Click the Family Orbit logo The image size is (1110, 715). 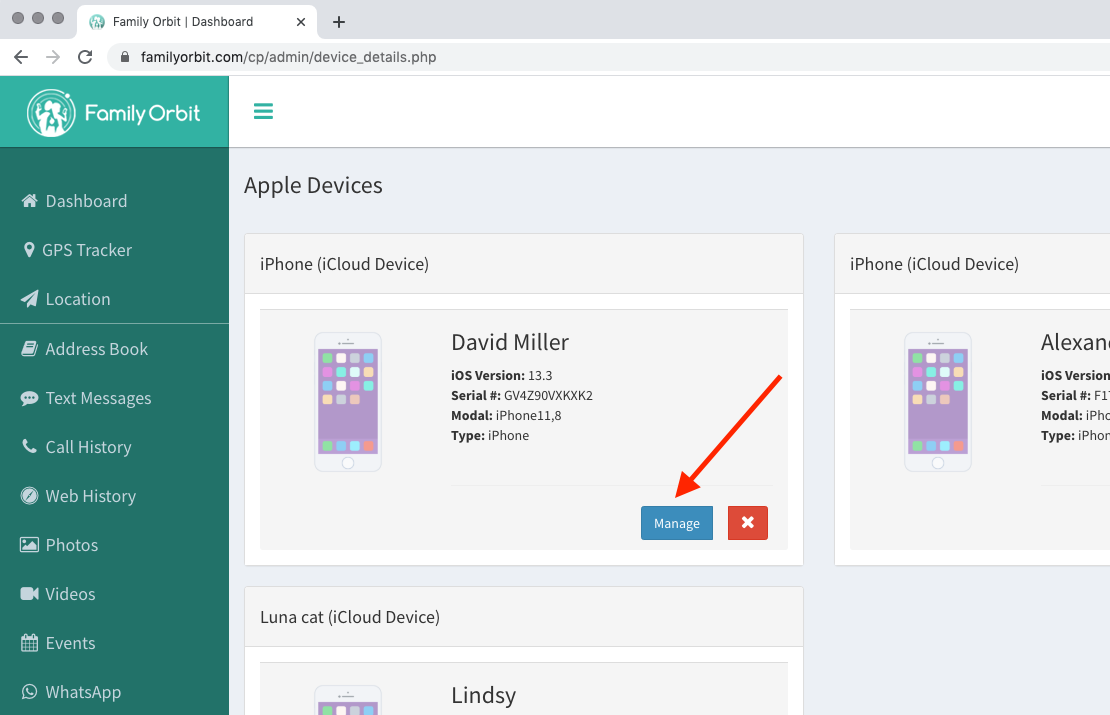[114, 113]
